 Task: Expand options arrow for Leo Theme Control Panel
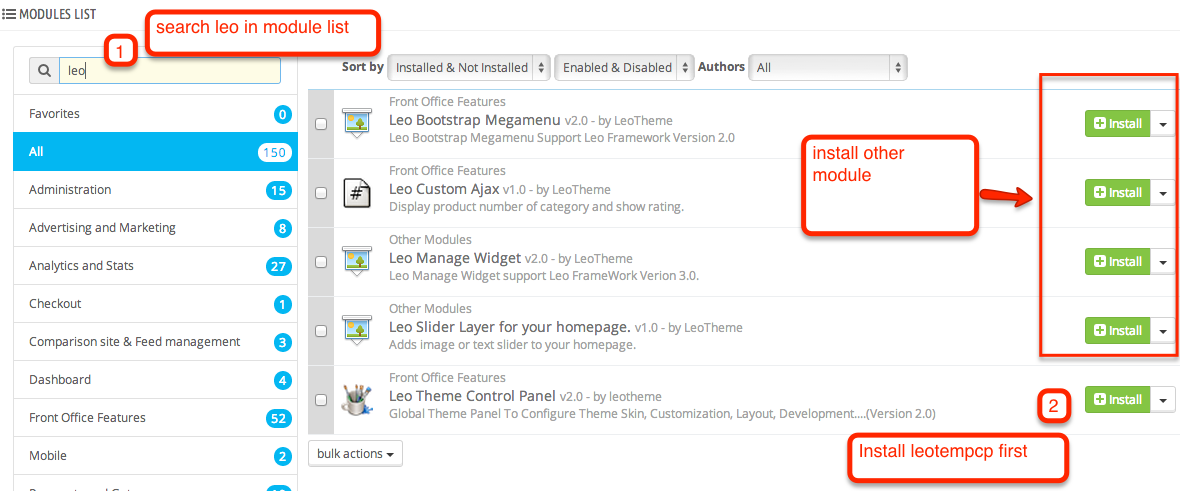(1163, 399)
